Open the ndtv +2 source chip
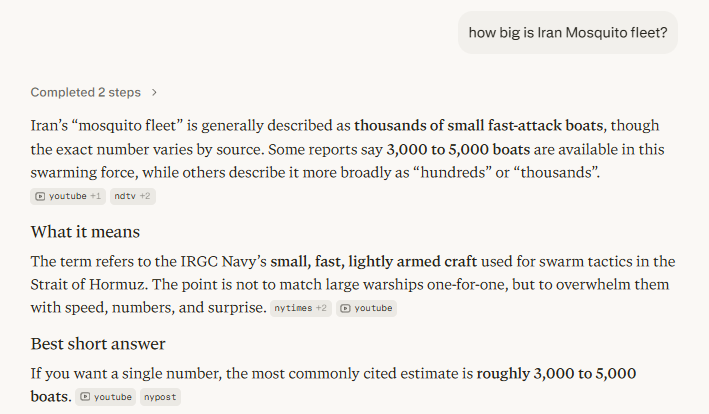 132,196
